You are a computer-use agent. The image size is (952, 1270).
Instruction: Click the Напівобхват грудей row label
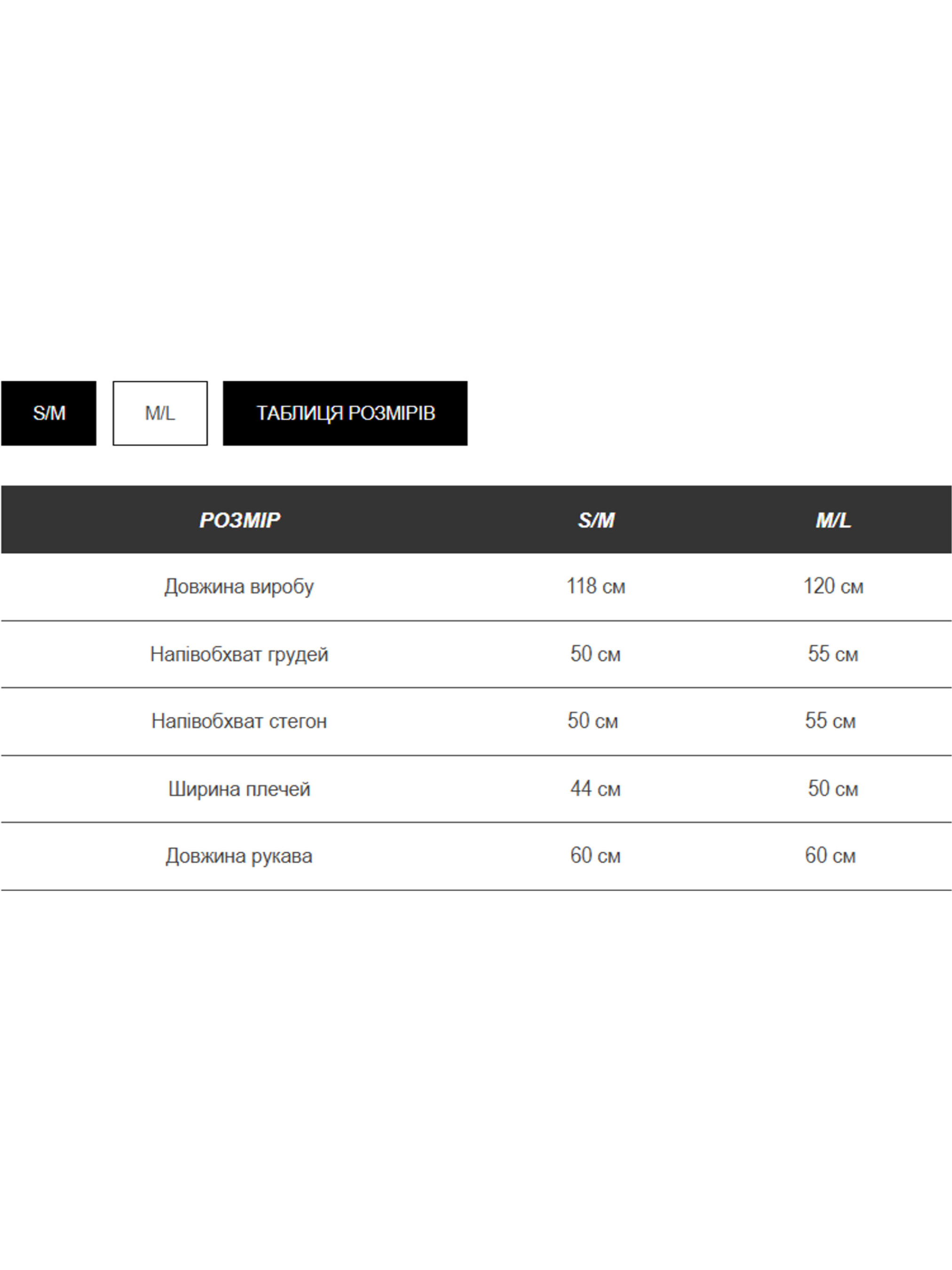click(239, 654)
